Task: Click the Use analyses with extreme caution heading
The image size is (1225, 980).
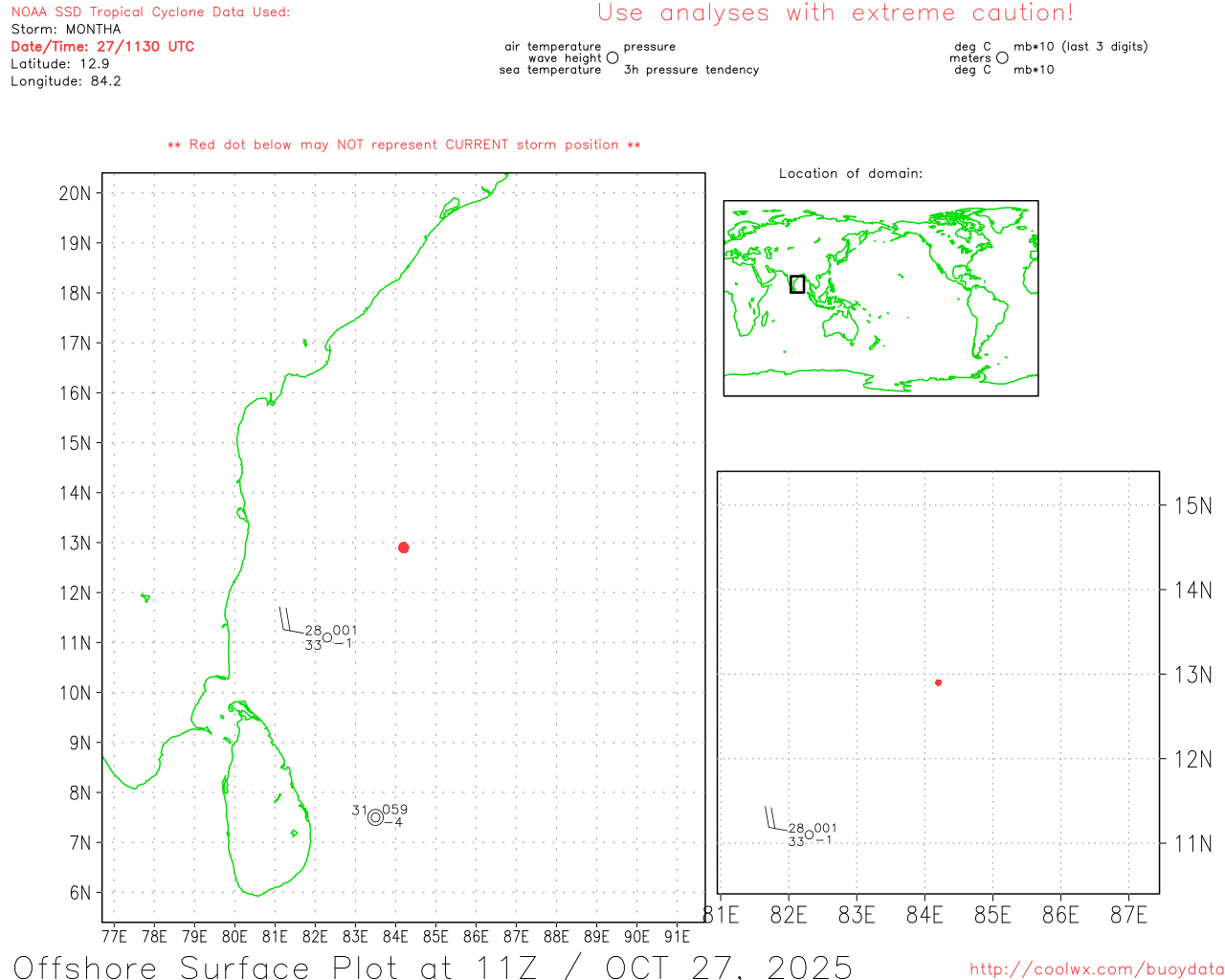Action: pos(835,12)
